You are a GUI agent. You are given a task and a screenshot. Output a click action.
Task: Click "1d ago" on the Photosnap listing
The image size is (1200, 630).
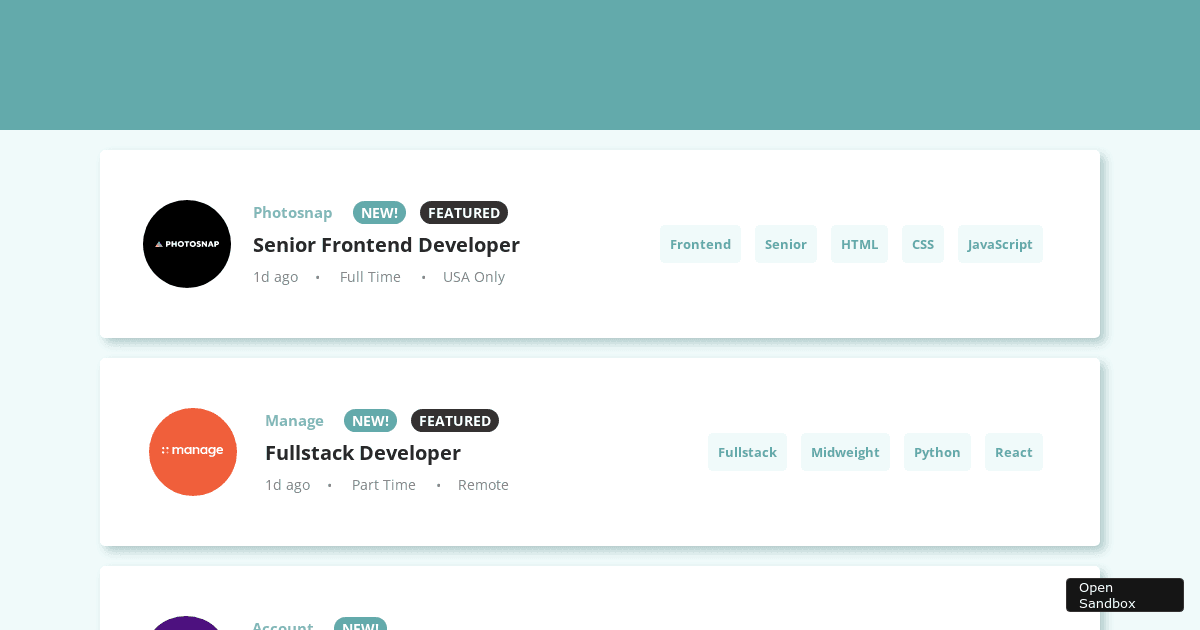[x=275, y=277]
